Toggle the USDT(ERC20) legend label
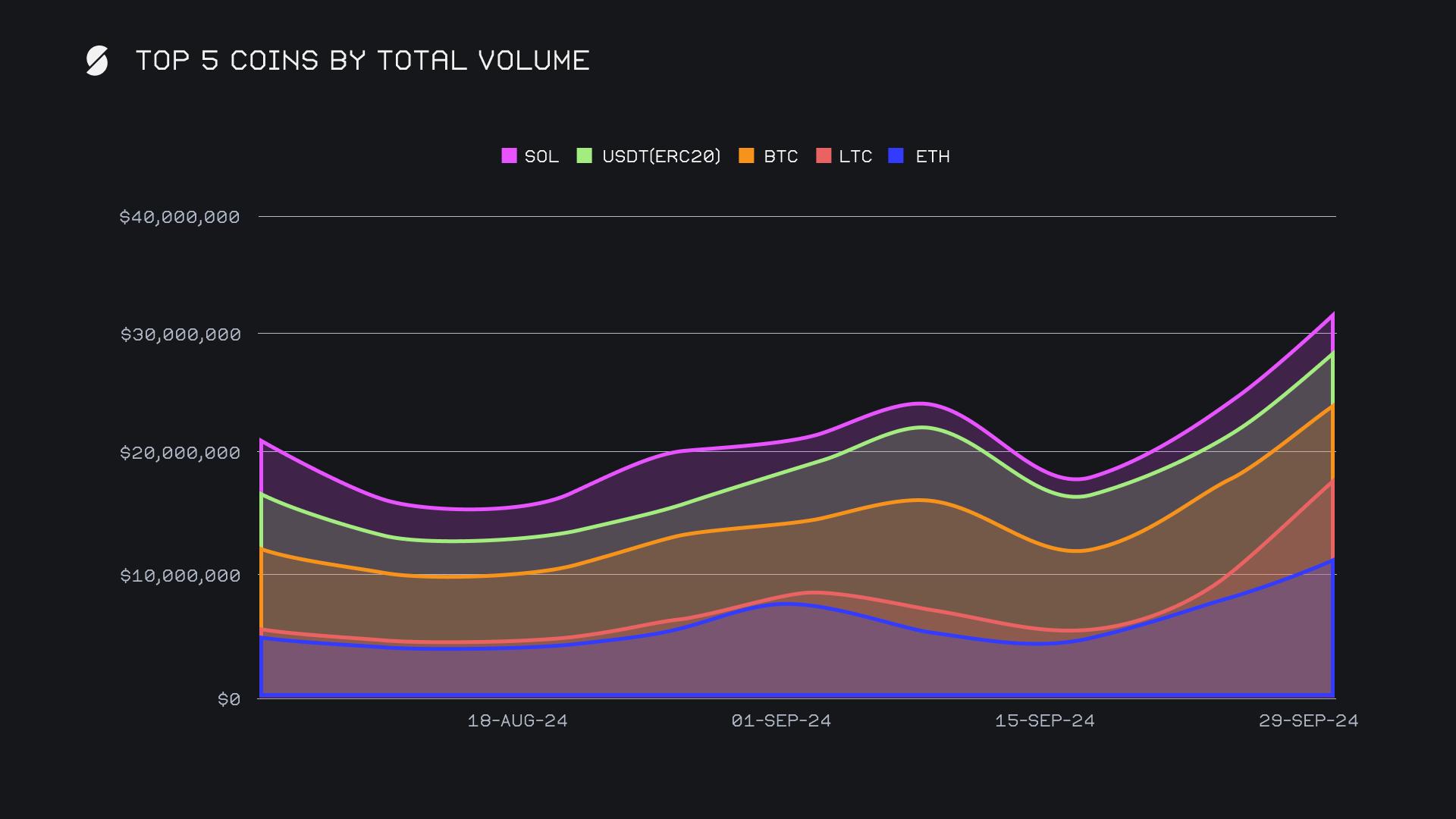 pos(661,156)
